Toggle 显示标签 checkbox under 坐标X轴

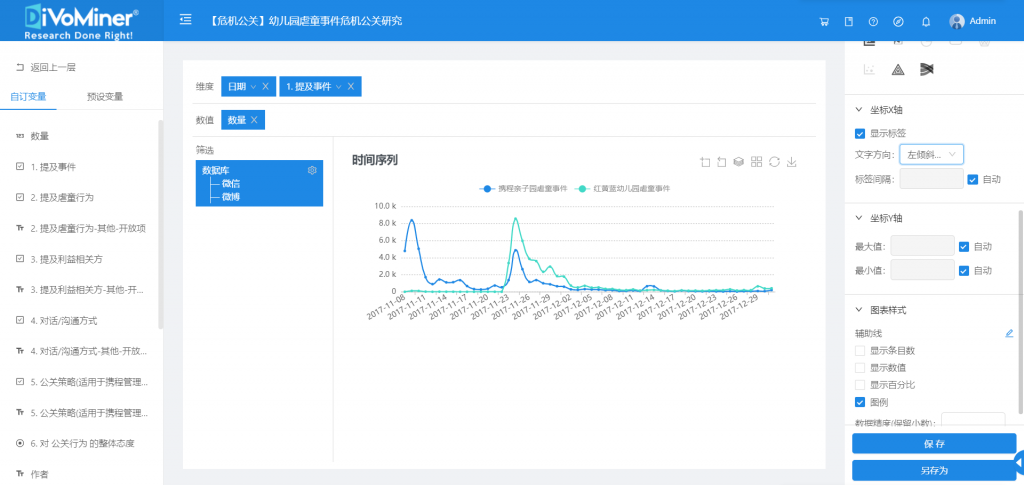pos(860,133)
